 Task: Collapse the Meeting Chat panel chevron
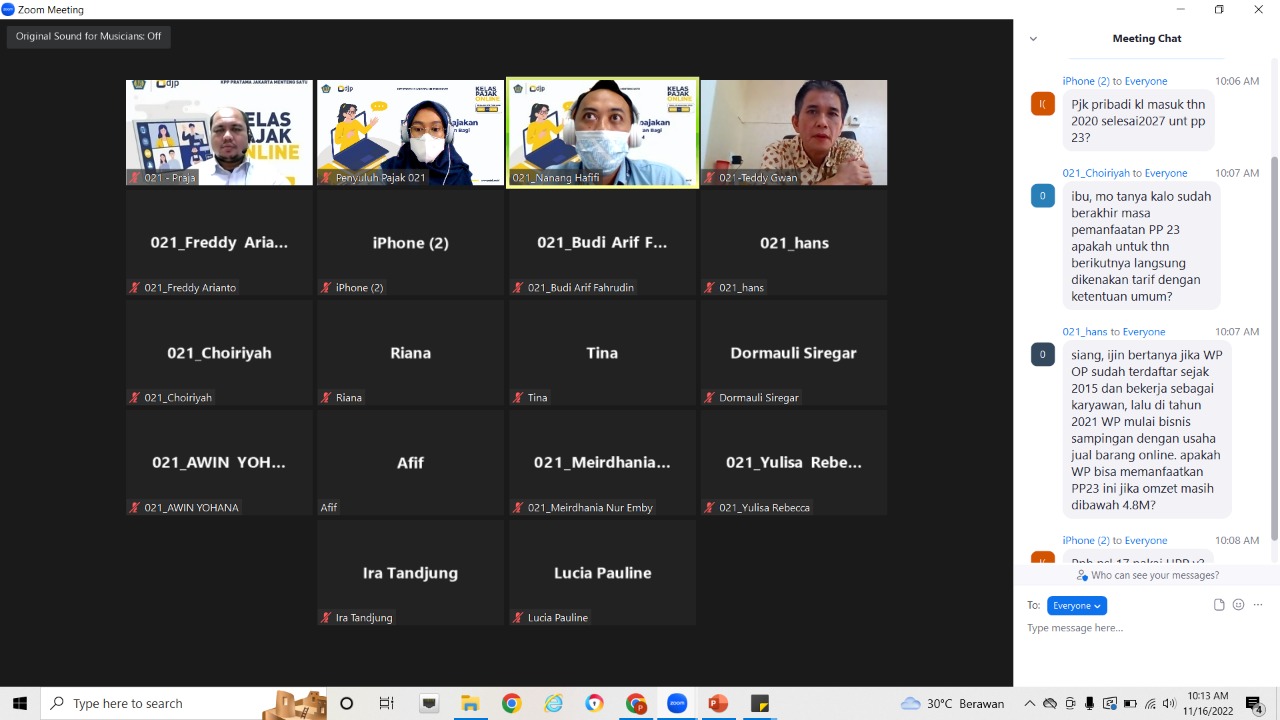1033,39
